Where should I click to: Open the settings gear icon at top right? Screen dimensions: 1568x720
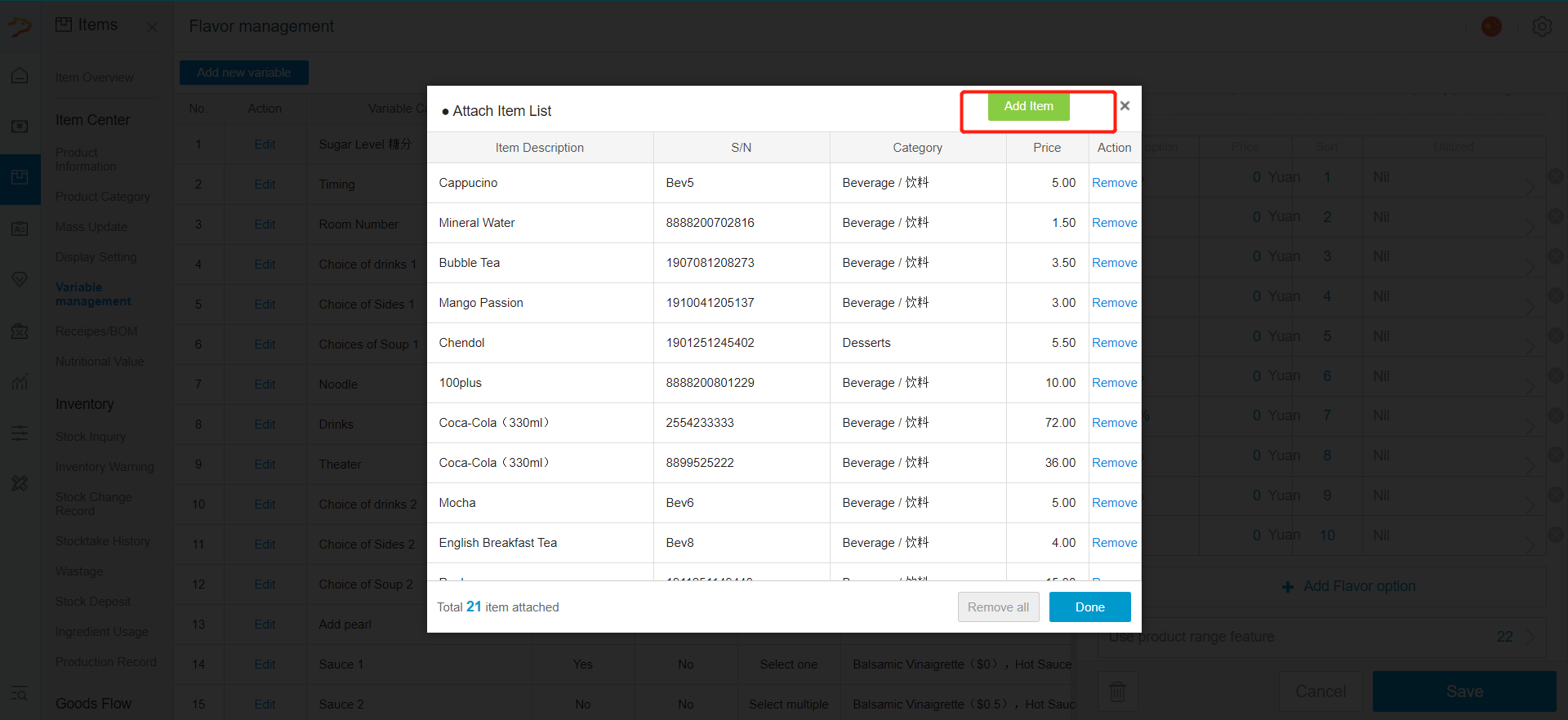1542,26
